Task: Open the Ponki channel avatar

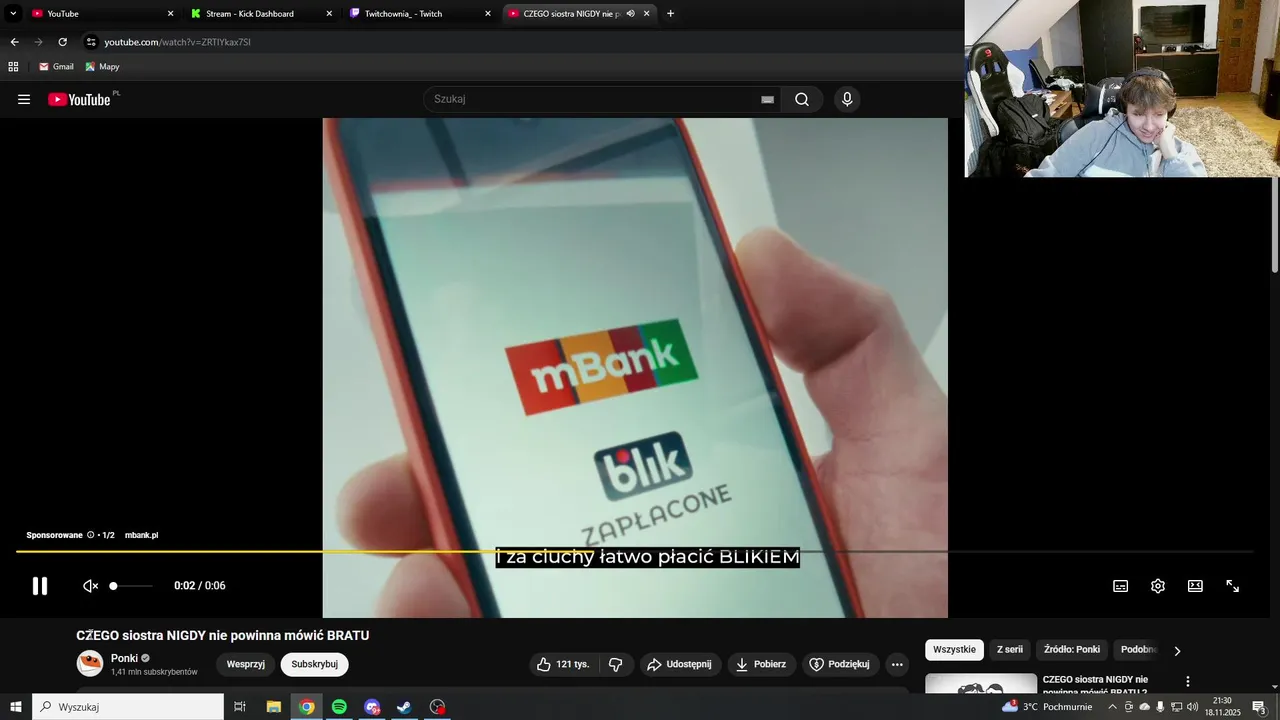Action: click(x=90, y=663)
